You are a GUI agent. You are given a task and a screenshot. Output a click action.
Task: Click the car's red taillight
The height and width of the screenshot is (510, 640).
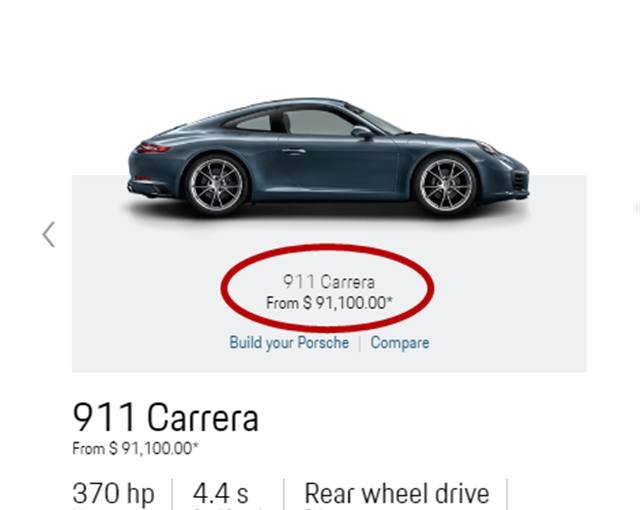(x=153, y=148)
